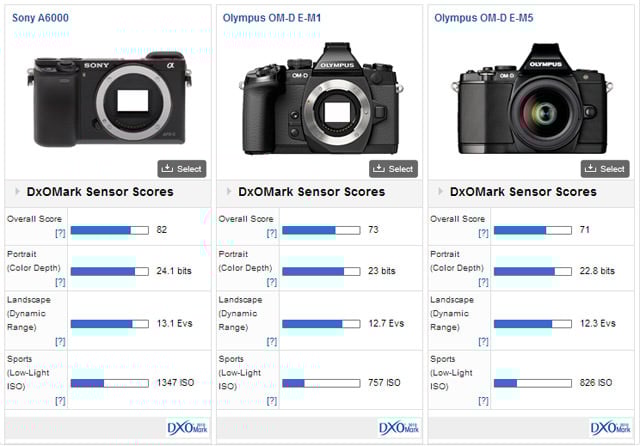Open Portrait Color Depth help [?] for Olympus E-M5
This screenshot has width=640, height=446.
[x=483, y=282]
